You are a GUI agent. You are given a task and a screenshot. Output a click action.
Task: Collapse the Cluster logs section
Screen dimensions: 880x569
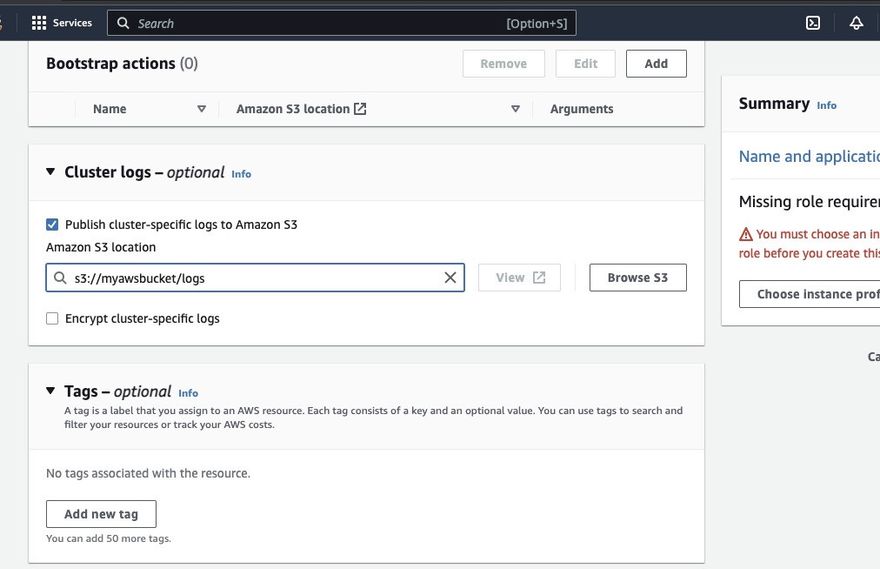(51, 172)
